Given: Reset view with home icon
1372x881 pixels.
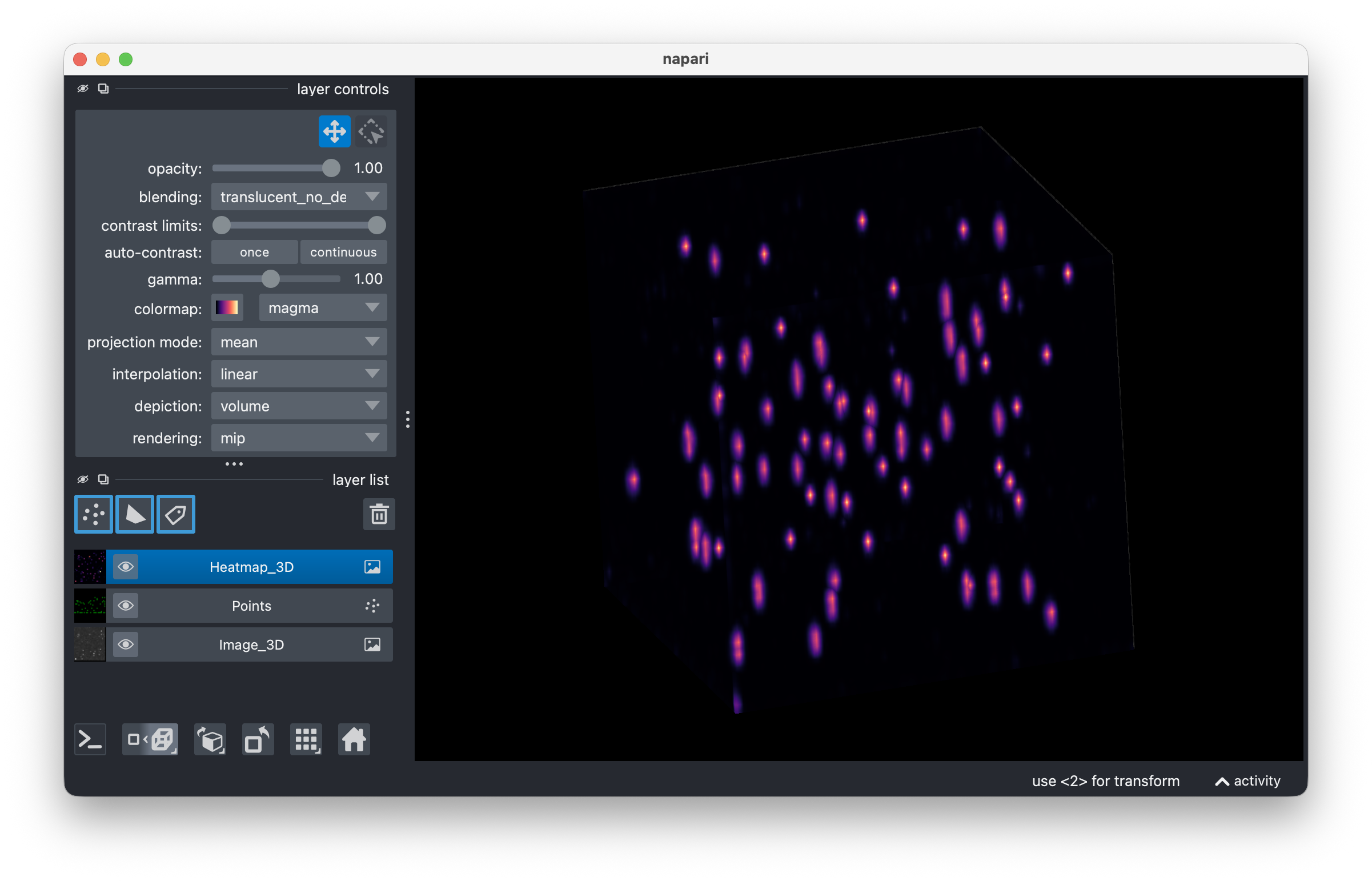Looking at the screenshot, I should [354, 740].
